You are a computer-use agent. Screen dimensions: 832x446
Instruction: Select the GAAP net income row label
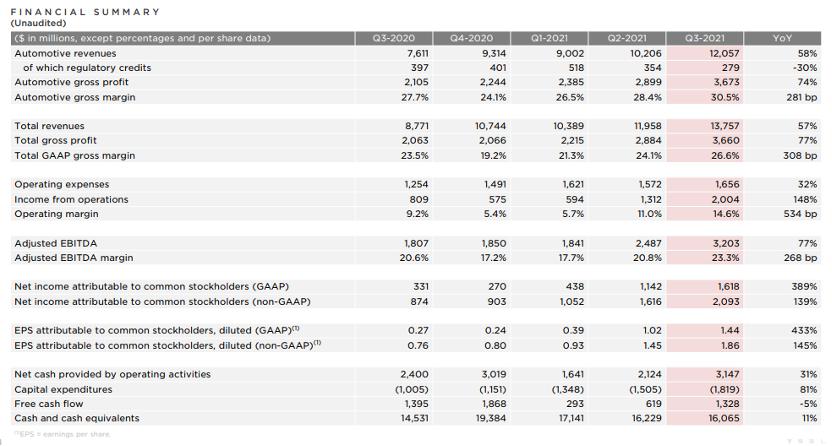152,286
